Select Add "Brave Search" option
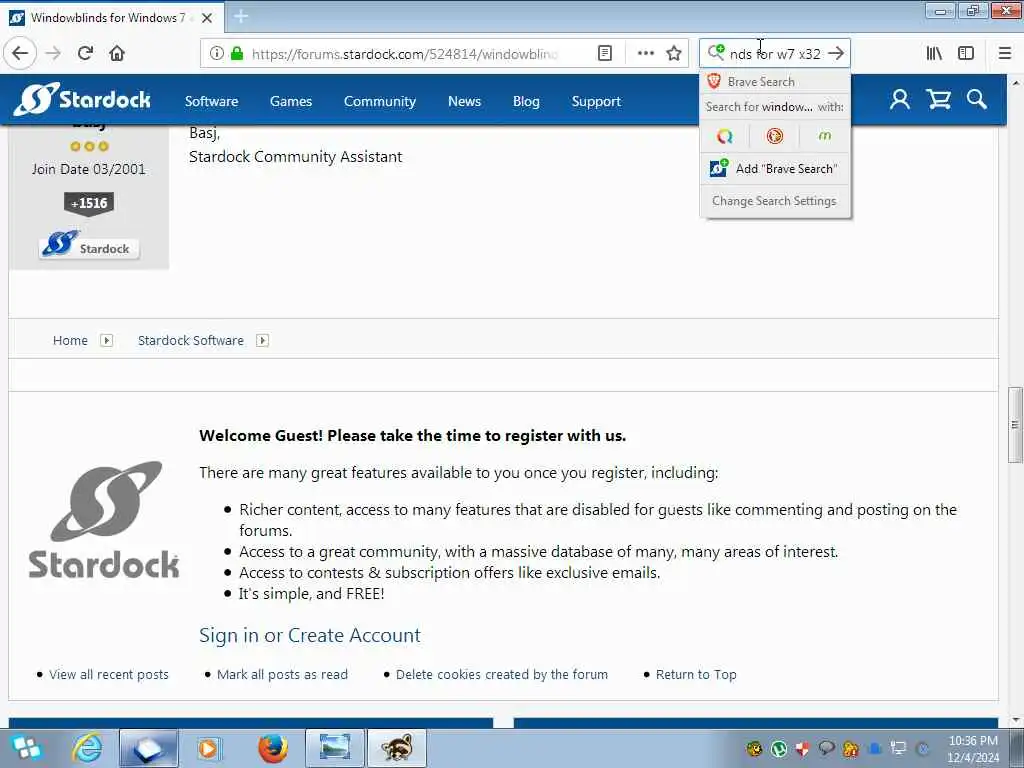Viewport: 1024px width, 768px height. click(x=775, y=168)
